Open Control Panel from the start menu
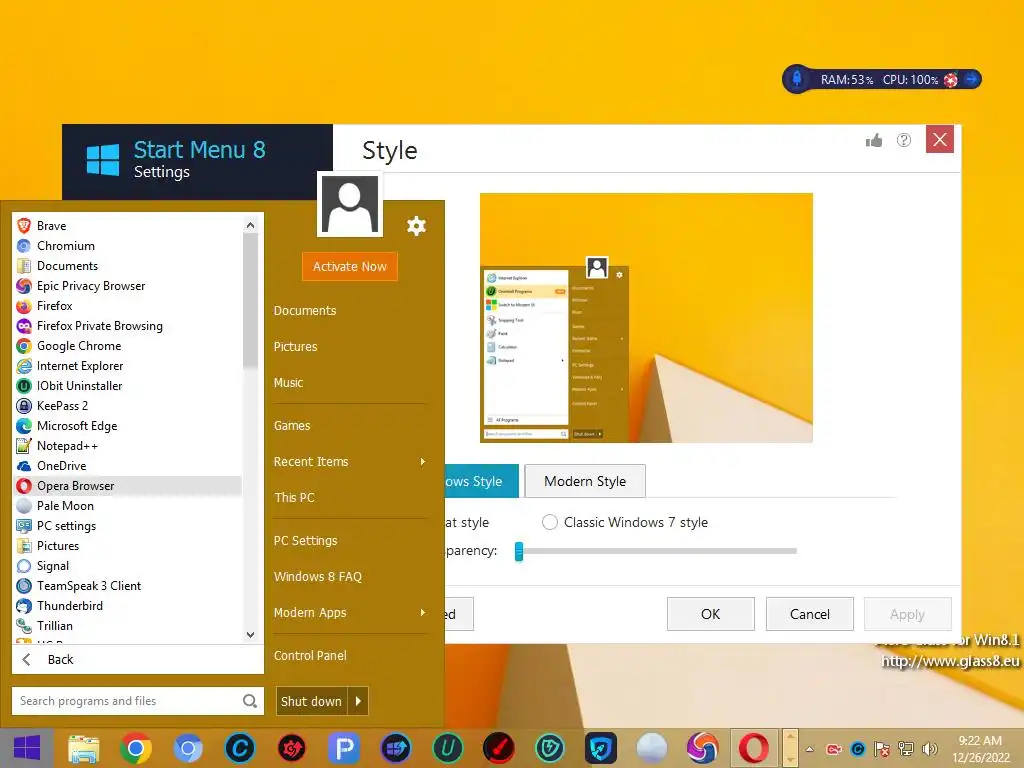The image size is (1024, 768). tap(310, 656)
